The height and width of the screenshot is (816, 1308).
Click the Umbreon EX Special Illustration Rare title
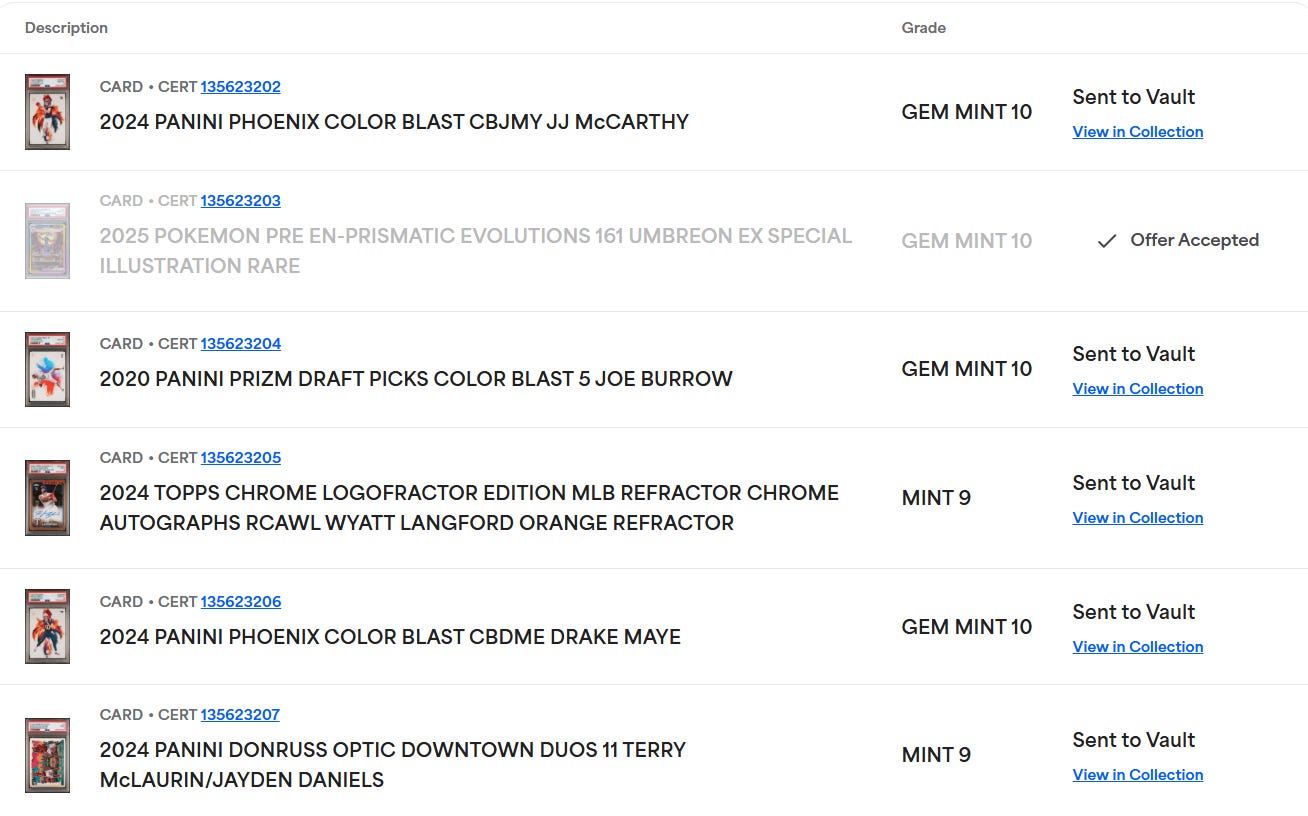[476, 251]
